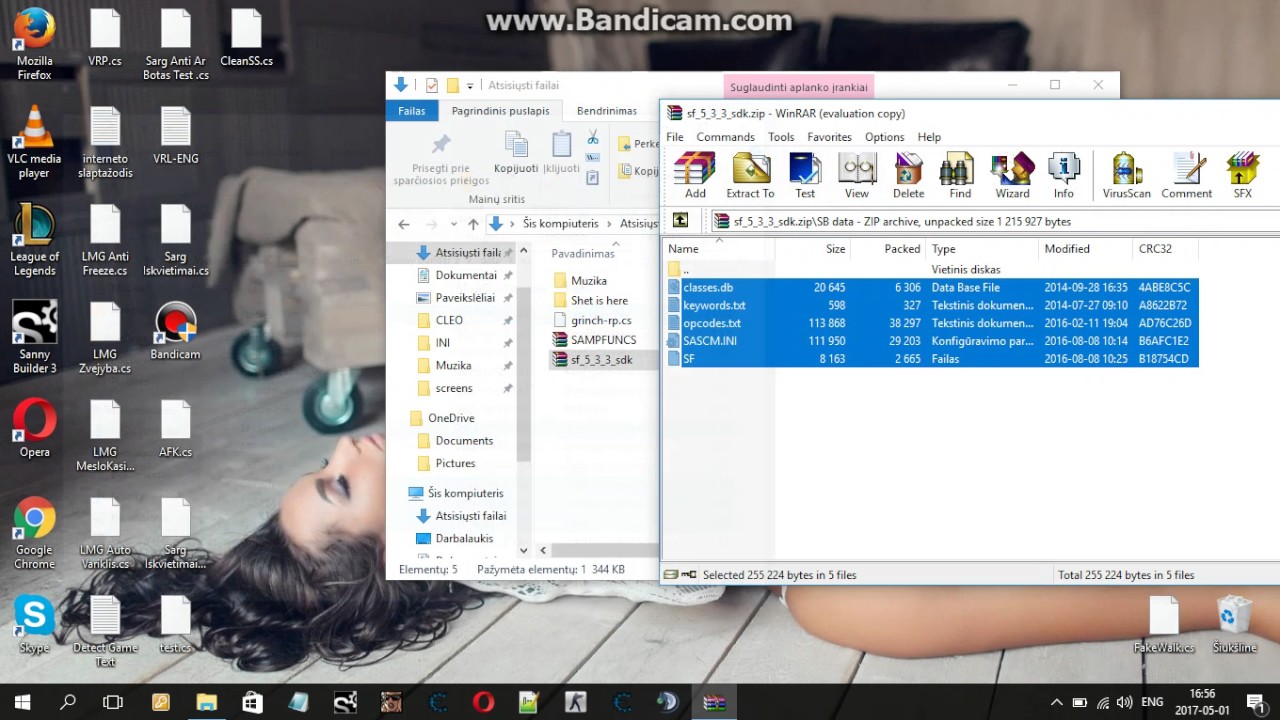The width and height of the screenshot is (1280, 720).
Task: Select Dokumentai in Explorer navigation pane
Action: (x=466, y=275)
